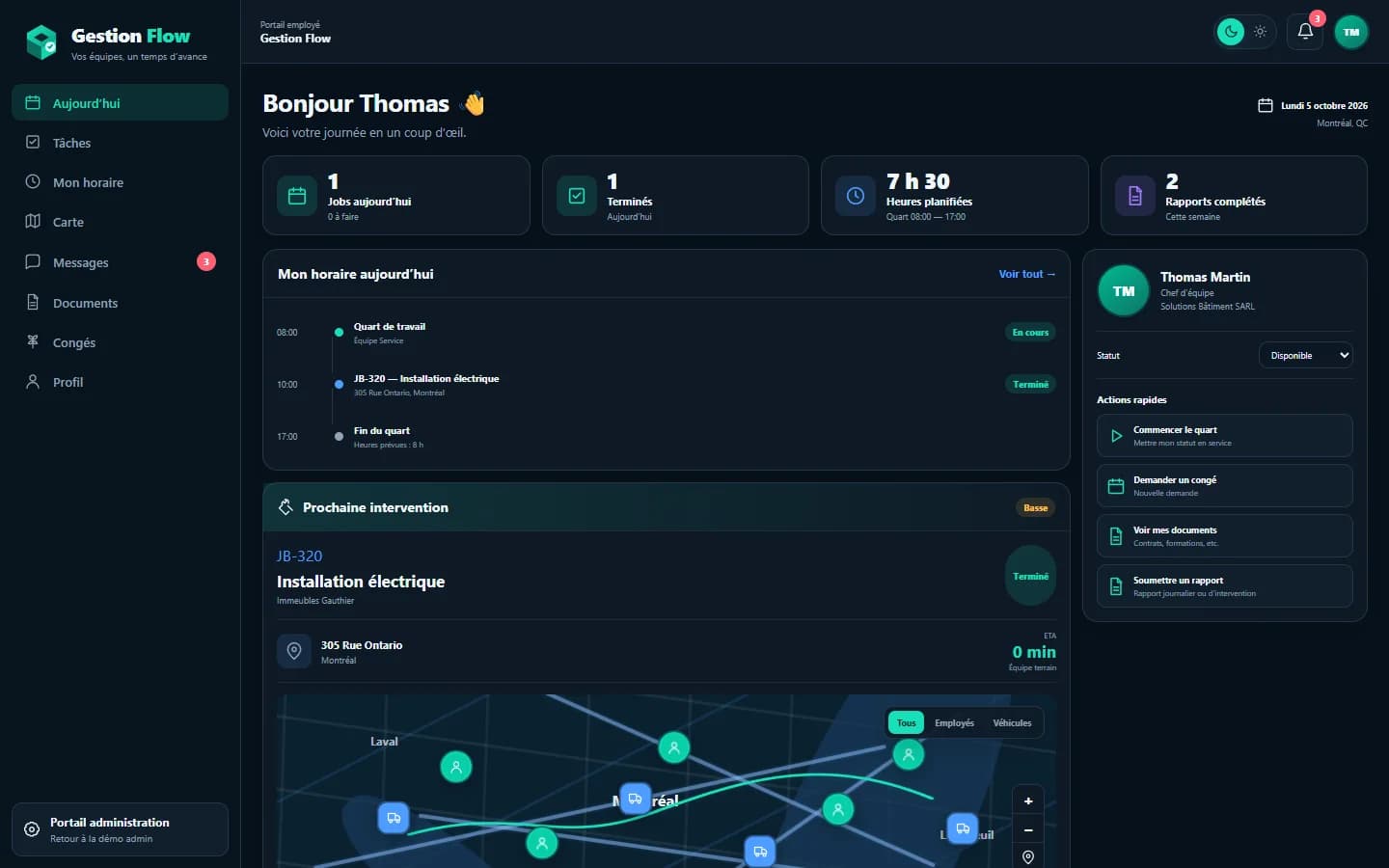Open Profil page
1389x868 pixels.
click(120, 382)
